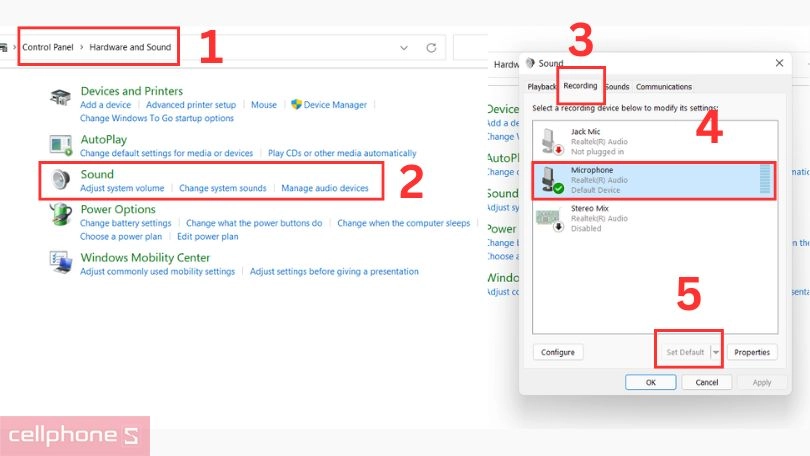
Task: Open the Communications tab
Action: (x=663, y=87)
